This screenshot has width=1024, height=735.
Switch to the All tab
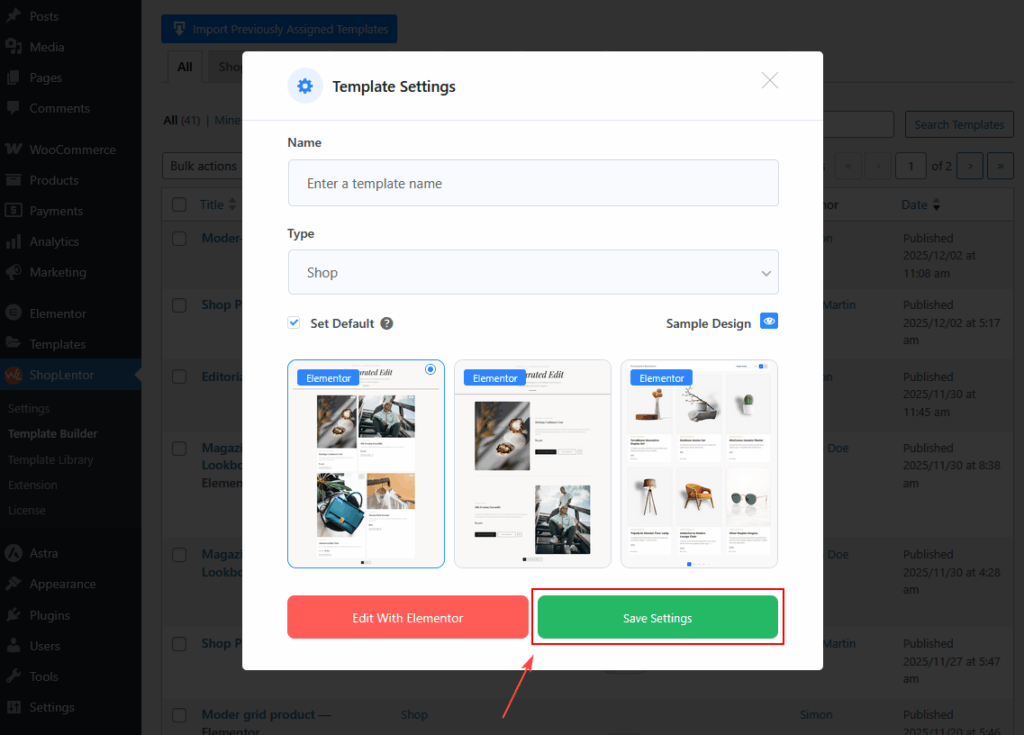pos(185,67)
